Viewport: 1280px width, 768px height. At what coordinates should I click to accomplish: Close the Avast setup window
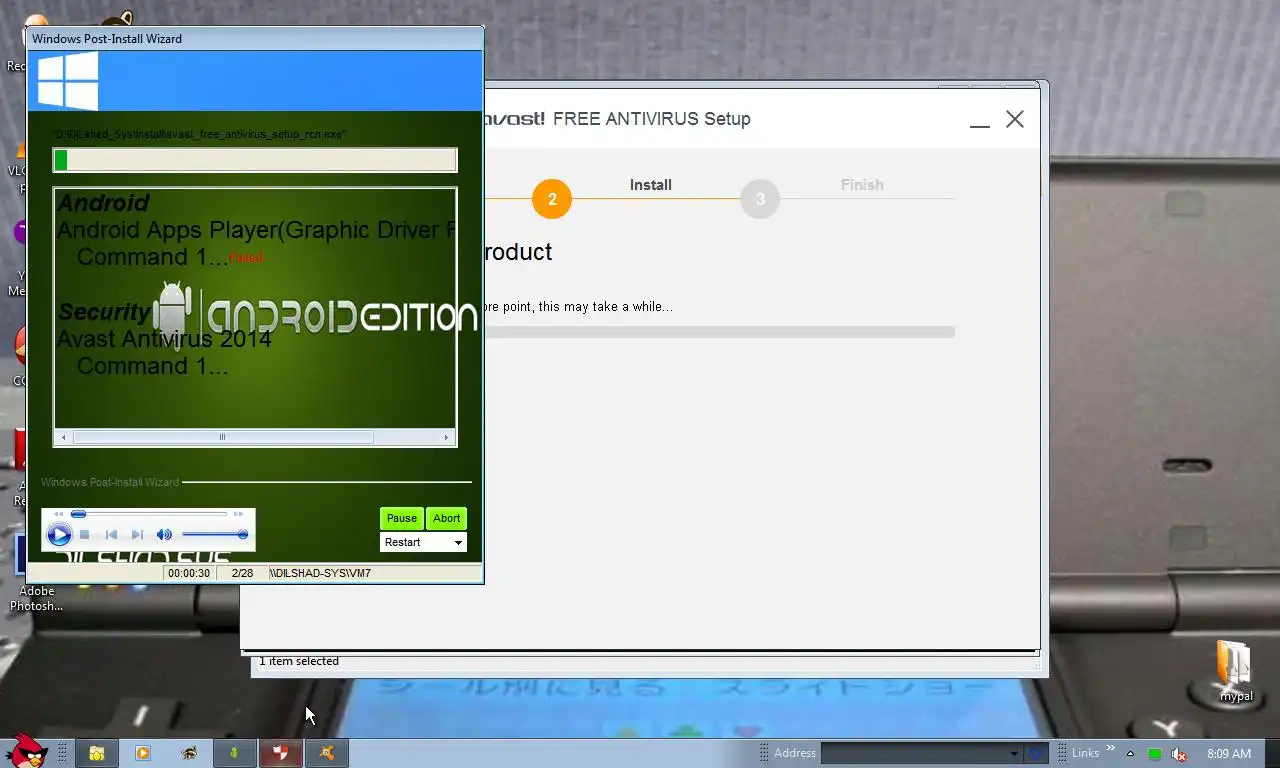click(x=1015, y=119)
